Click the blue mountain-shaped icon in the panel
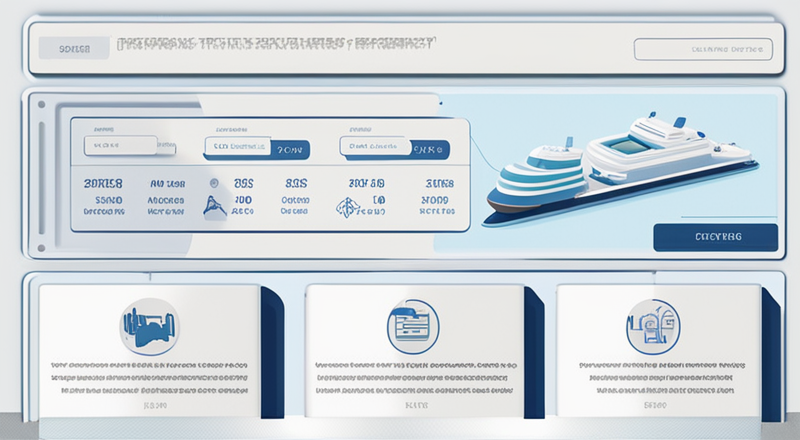Viewport: 800px width, 440px height. (214, 206)
